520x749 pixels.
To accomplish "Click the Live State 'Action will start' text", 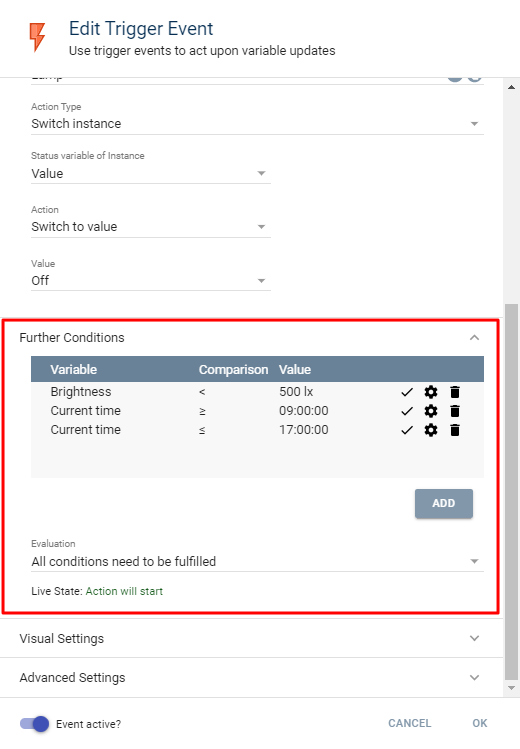I will click(124, 591).
